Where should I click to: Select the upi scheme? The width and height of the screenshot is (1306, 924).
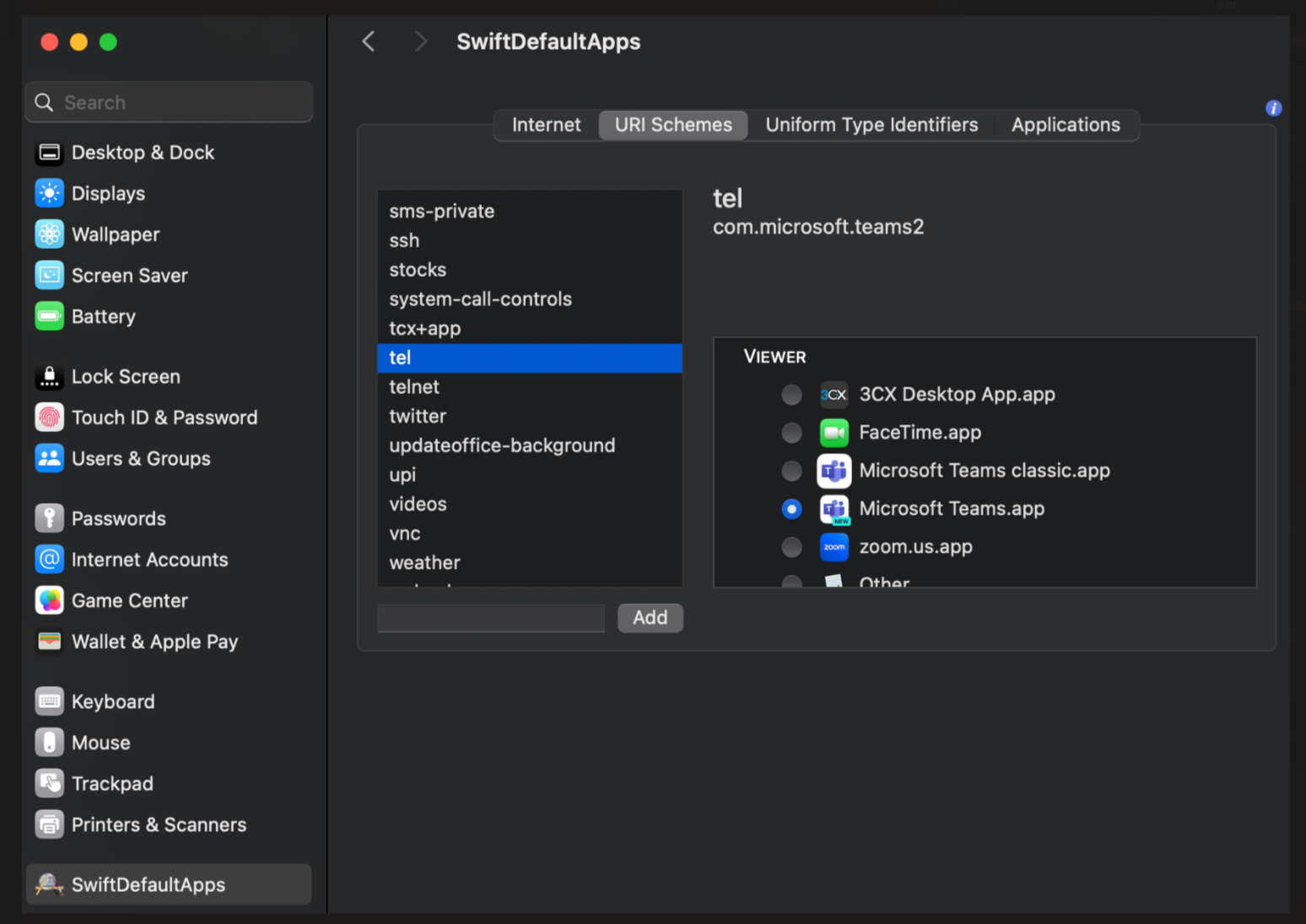[x=530, y=474]
